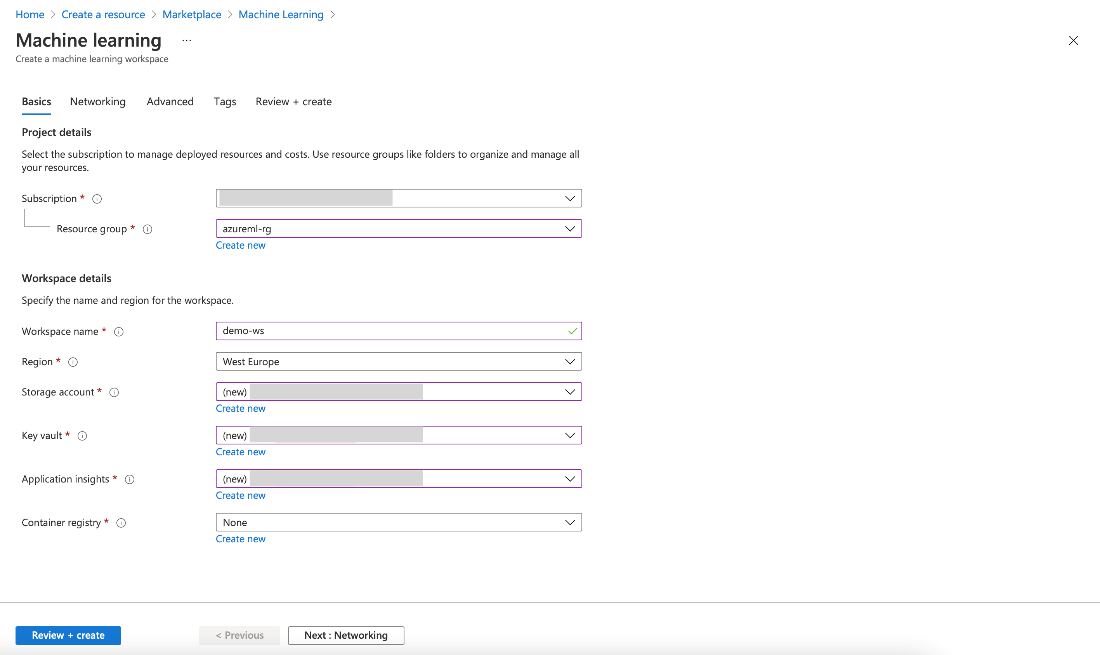1100x655 pixels.
Task: Open the Resource group dropdown showing azureml-rg
Action: coord(398,229)
